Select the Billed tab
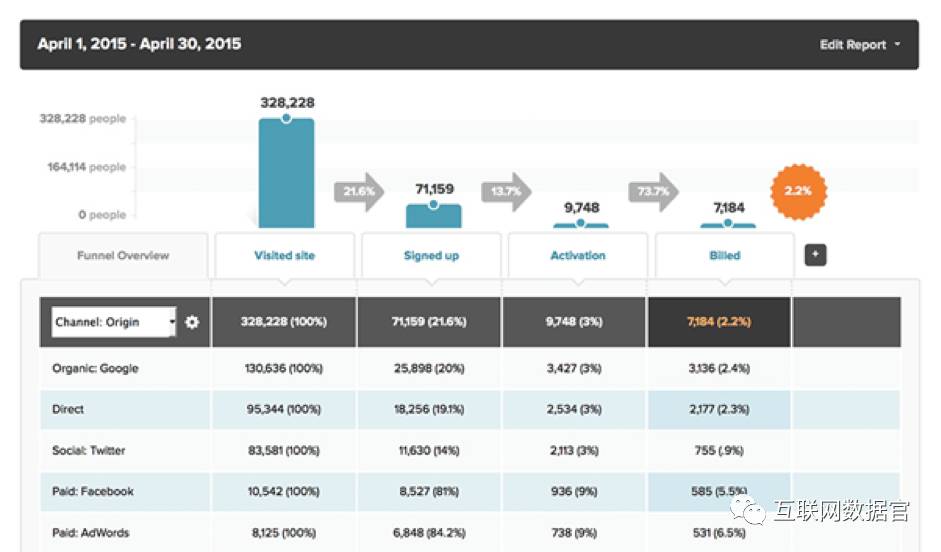The height and width of the screenshot is (552, 941). [724, 256]
